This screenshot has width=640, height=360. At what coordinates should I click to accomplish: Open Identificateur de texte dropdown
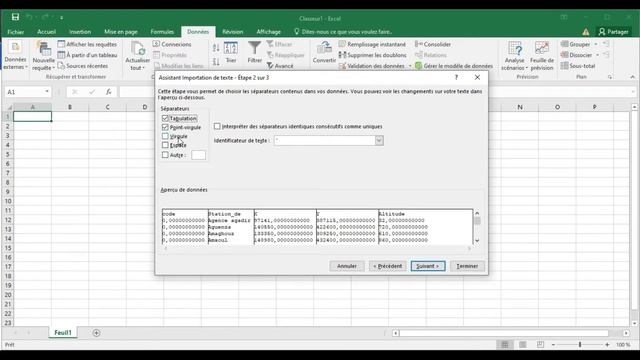coord(379,140)
